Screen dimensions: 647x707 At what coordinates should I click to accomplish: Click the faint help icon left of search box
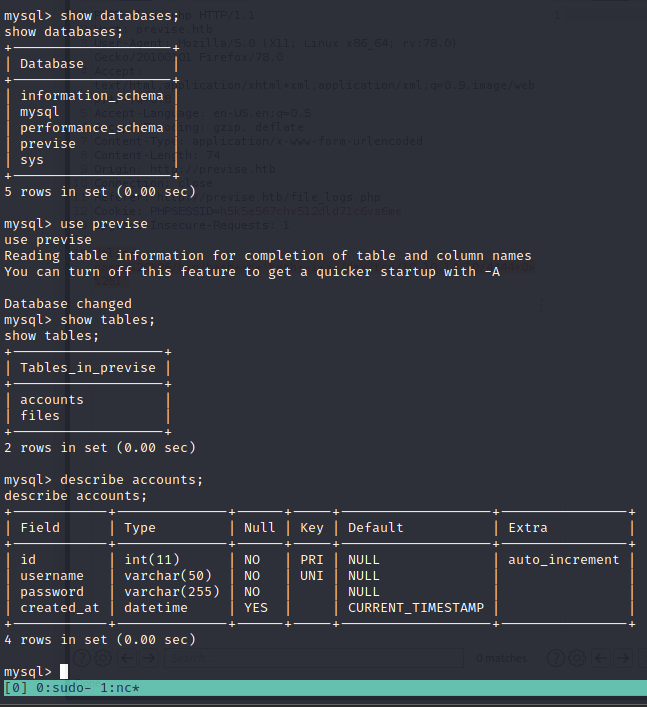tap(82, 658)
